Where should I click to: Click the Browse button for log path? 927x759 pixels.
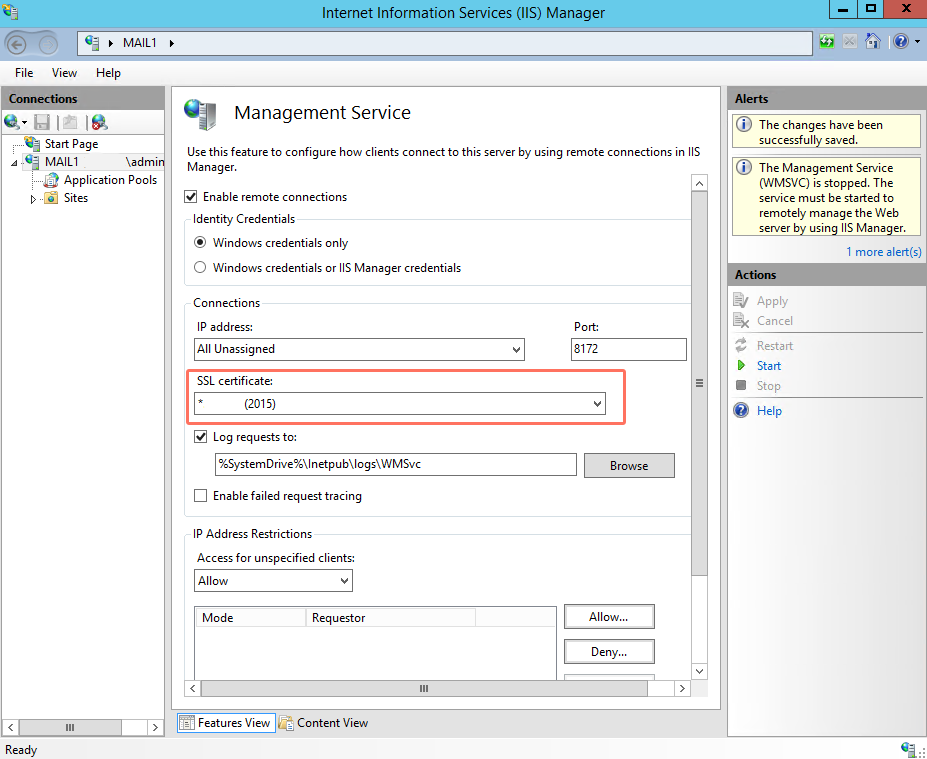629,465
